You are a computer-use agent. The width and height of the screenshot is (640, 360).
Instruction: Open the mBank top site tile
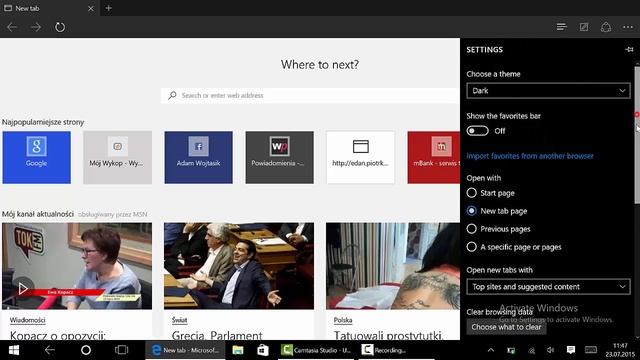[433, 157]
